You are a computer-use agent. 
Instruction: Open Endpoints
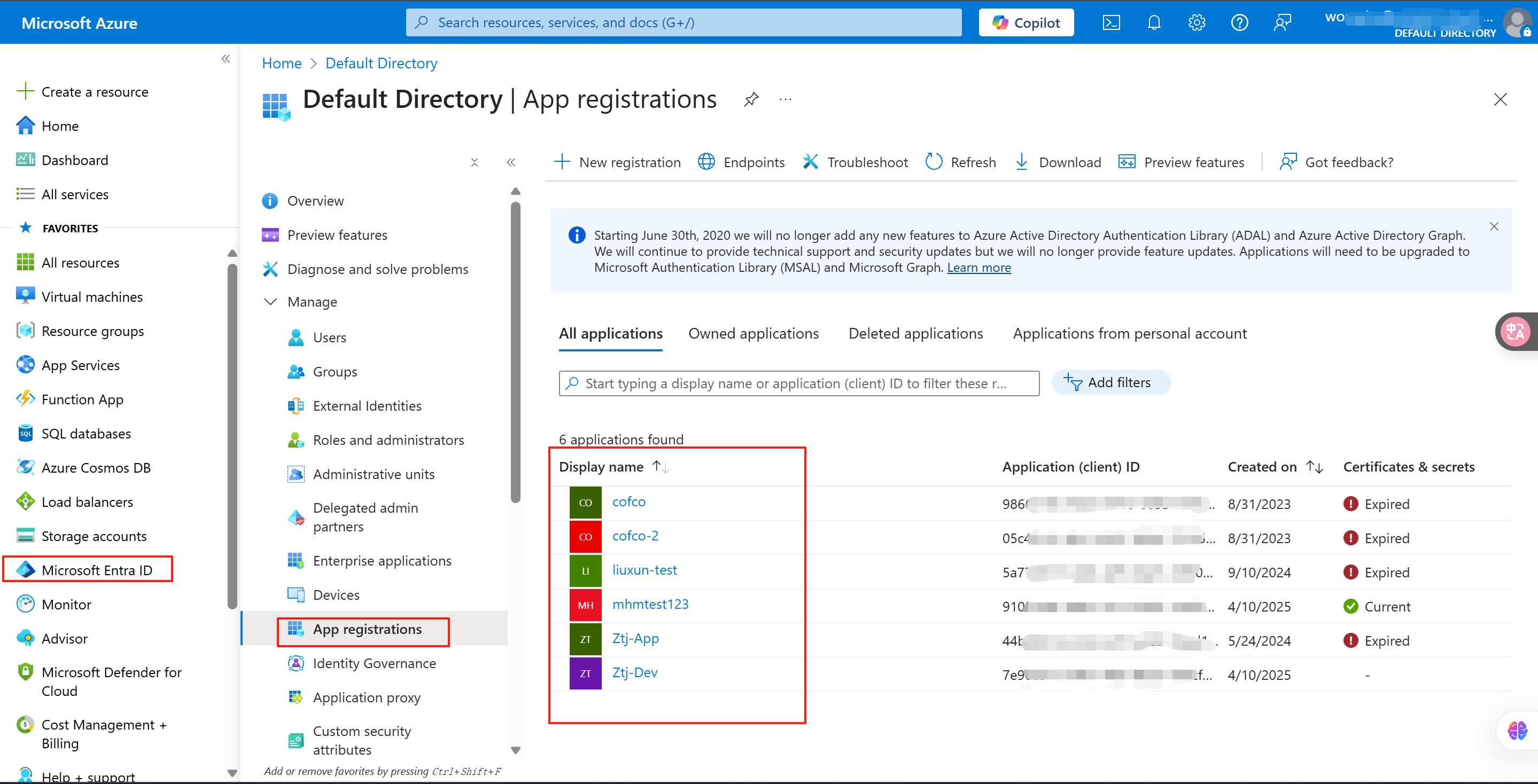741,162
